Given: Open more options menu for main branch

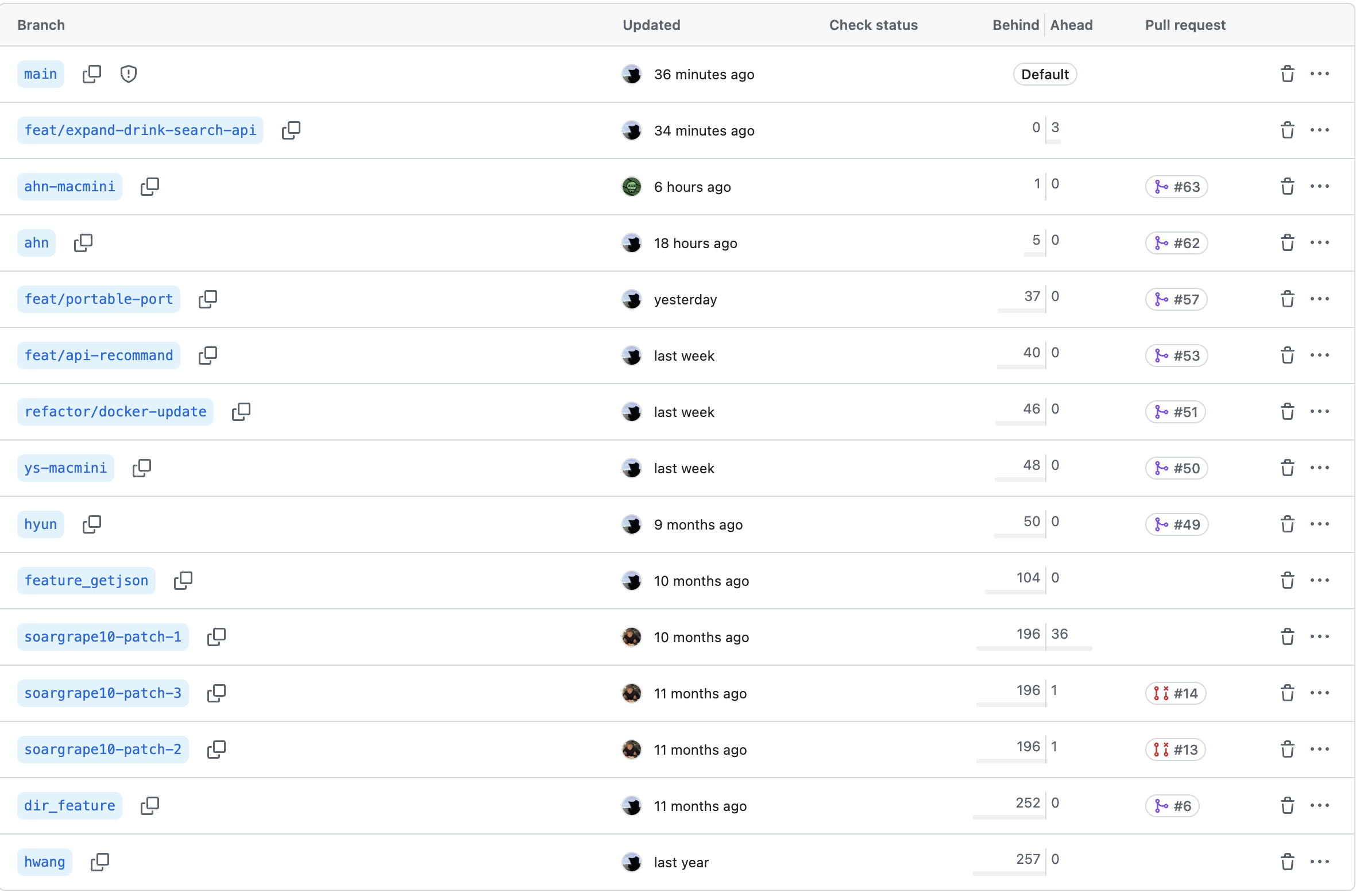Looking at the screenshot, I should pyautogui.click(x=1319, y=74).
